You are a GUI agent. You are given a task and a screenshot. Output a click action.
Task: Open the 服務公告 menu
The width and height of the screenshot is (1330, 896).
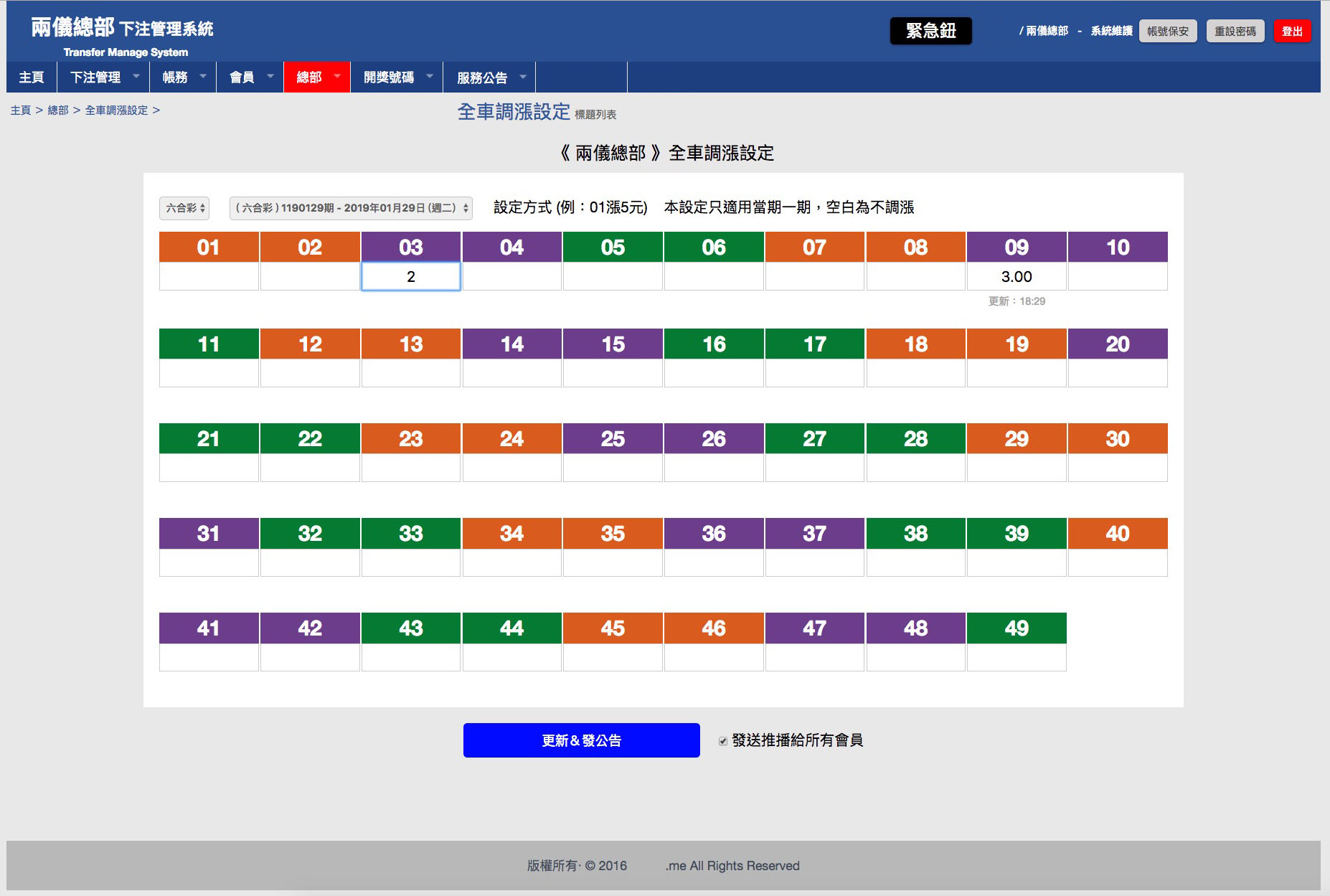tap(482, 77)
